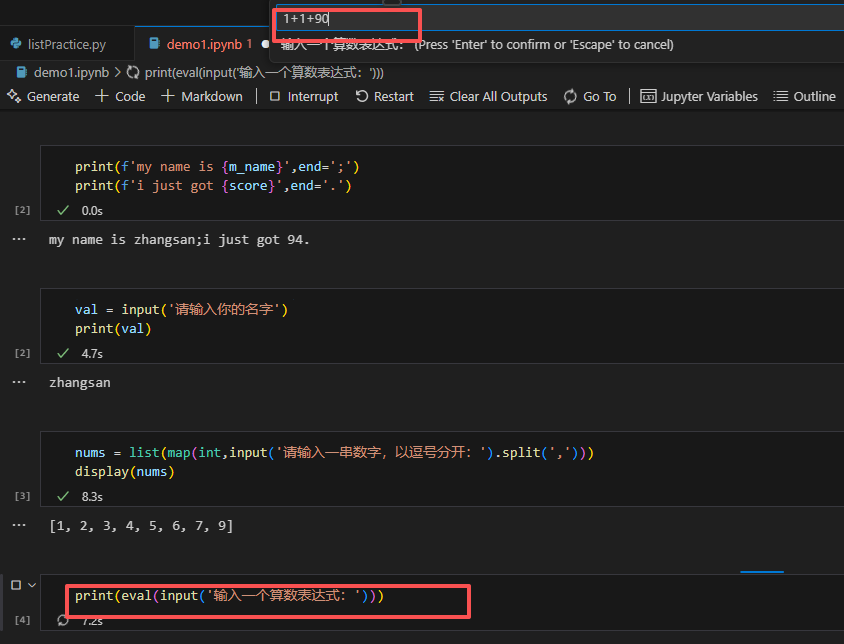Viewport: 844px width, 644px height.
Task: Show the notebook Outline
Action: 804,96
